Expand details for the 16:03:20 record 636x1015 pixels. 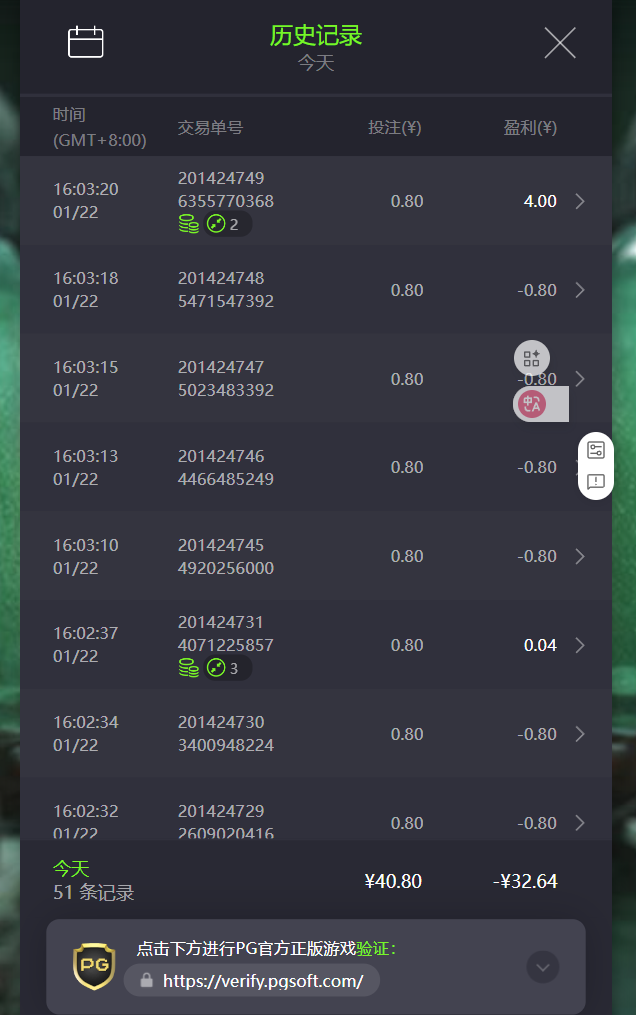click(x=580, y=201)
